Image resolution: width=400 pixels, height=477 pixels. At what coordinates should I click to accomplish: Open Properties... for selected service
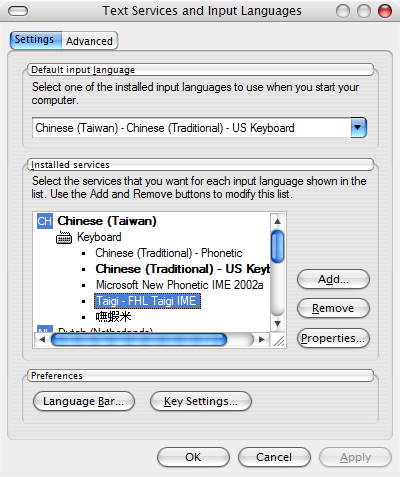pos(333,338)
